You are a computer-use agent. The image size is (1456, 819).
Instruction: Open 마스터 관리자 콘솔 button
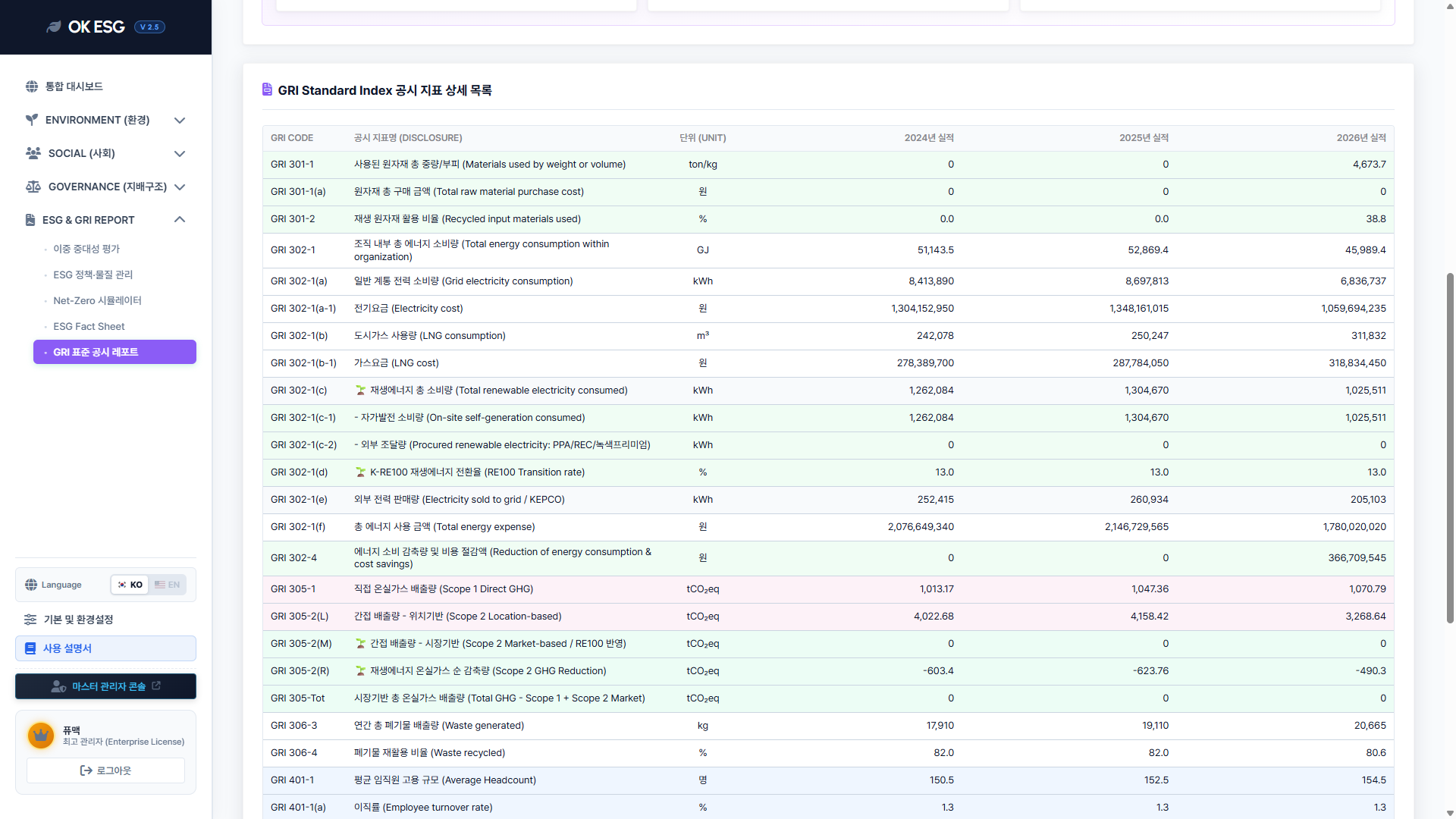[105, 686]
